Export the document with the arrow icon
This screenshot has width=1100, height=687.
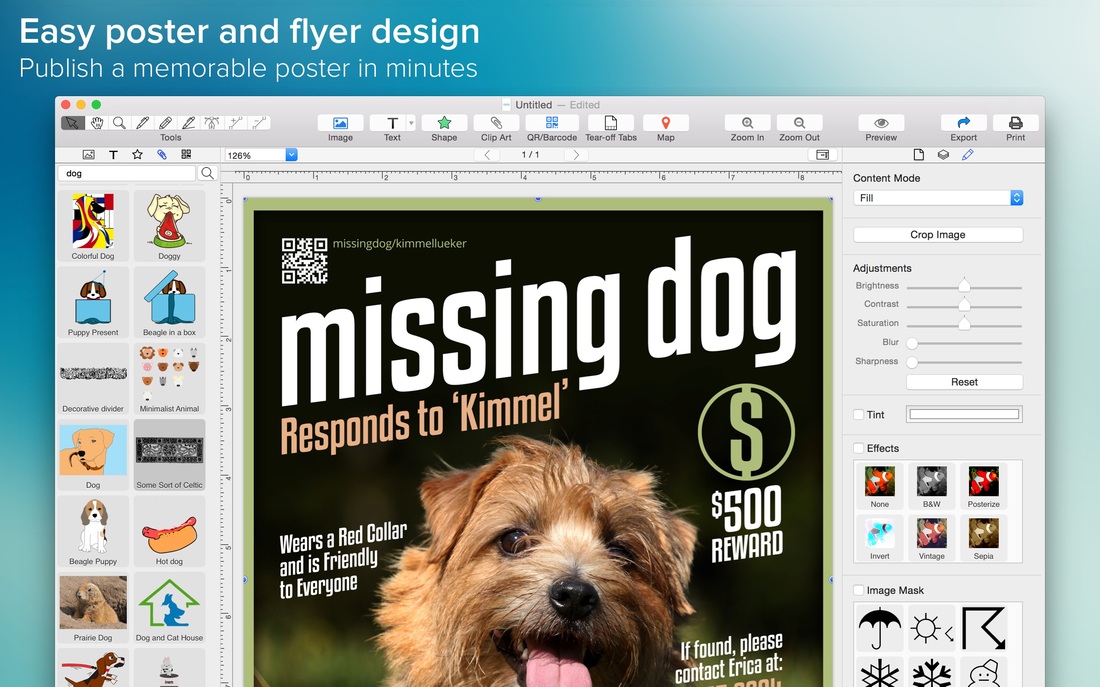coord(963,123)
